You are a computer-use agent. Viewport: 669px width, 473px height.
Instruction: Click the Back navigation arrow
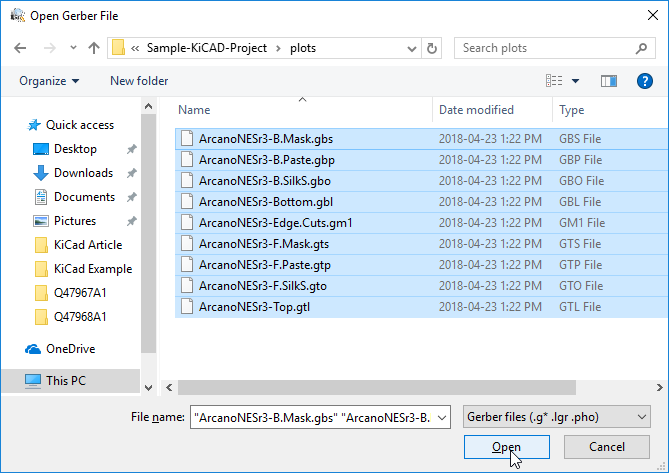click(x=20, y=48)
